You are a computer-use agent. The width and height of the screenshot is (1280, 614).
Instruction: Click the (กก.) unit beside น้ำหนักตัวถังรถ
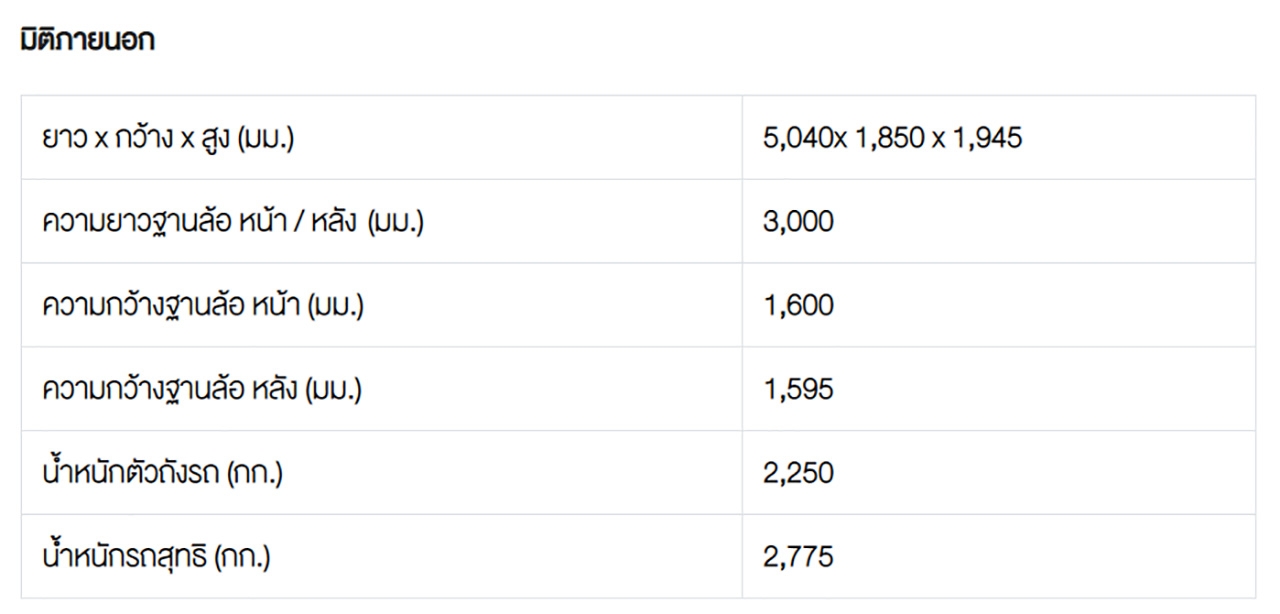click(x=255, y=473)
